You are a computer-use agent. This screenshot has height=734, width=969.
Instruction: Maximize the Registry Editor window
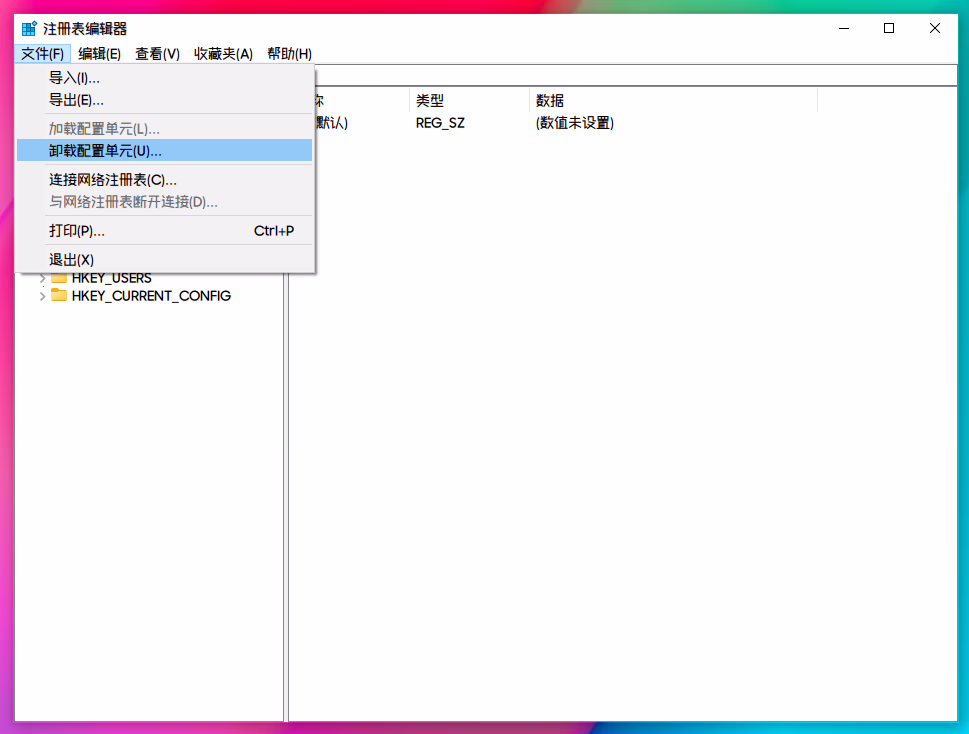889,29
